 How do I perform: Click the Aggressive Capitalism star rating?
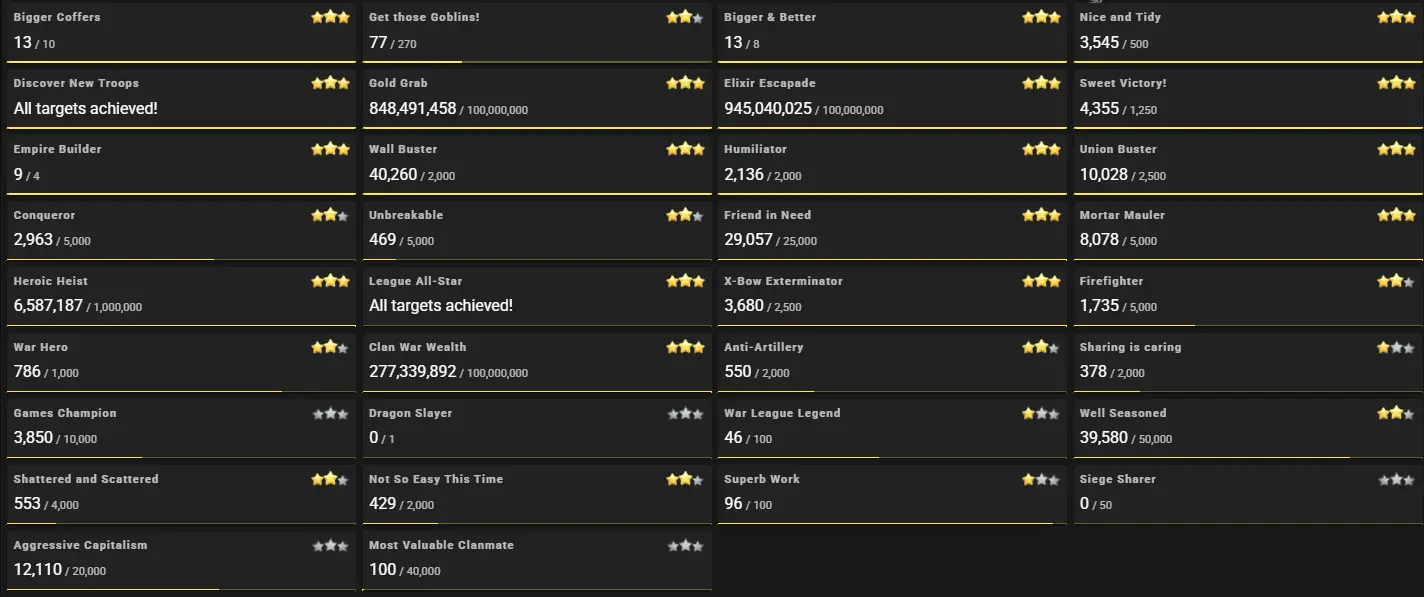330,545
